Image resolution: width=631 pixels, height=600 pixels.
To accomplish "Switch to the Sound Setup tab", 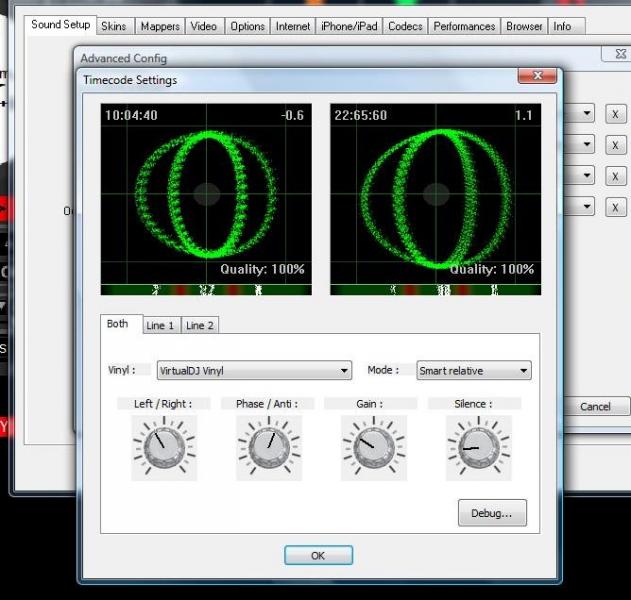I will [x=60, y=25].
